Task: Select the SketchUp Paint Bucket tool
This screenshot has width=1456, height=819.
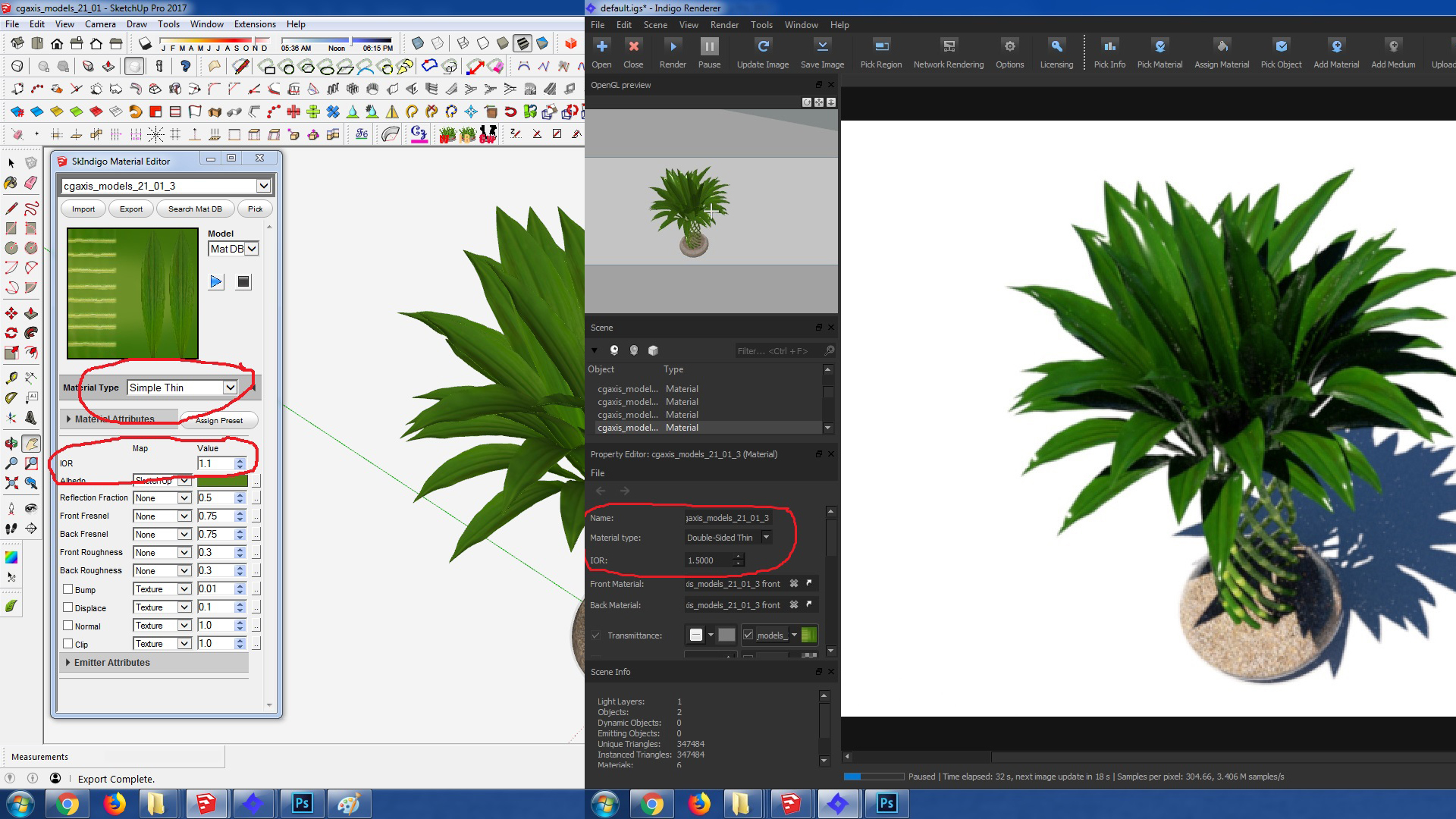Action: (11, 183)
